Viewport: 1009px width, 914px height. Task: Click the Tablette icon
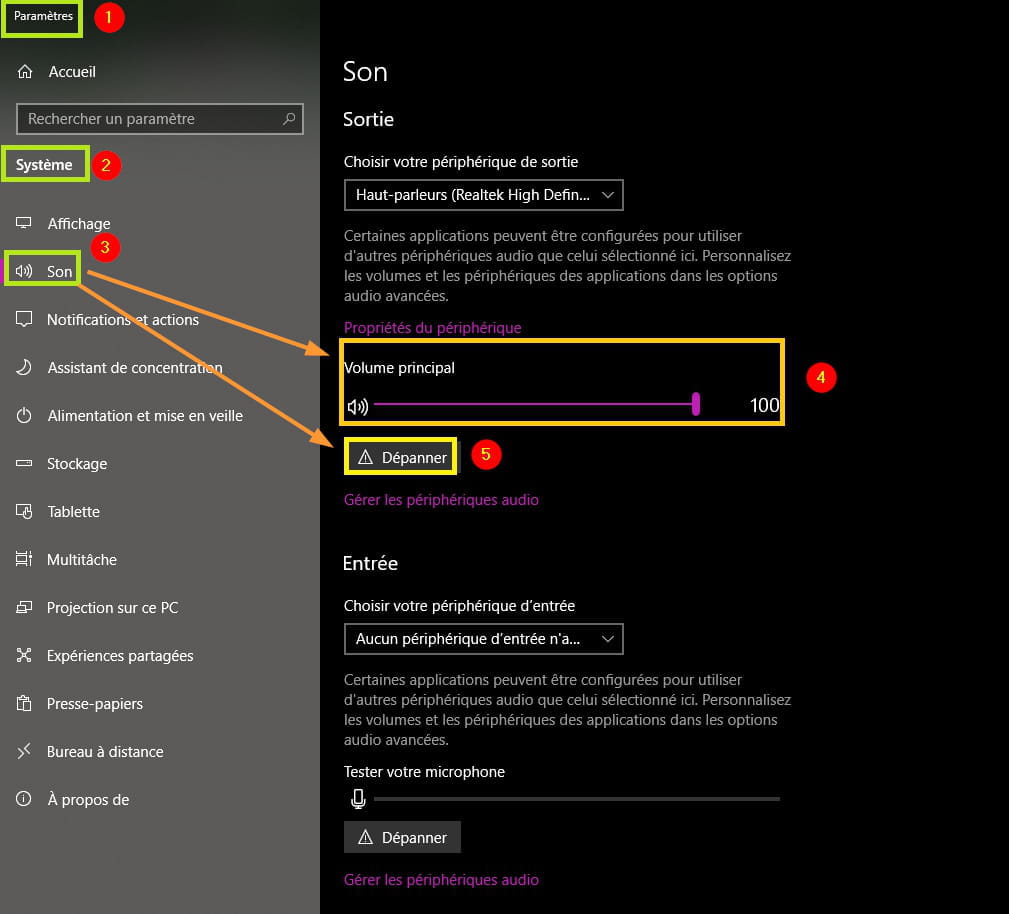point(24,511)
